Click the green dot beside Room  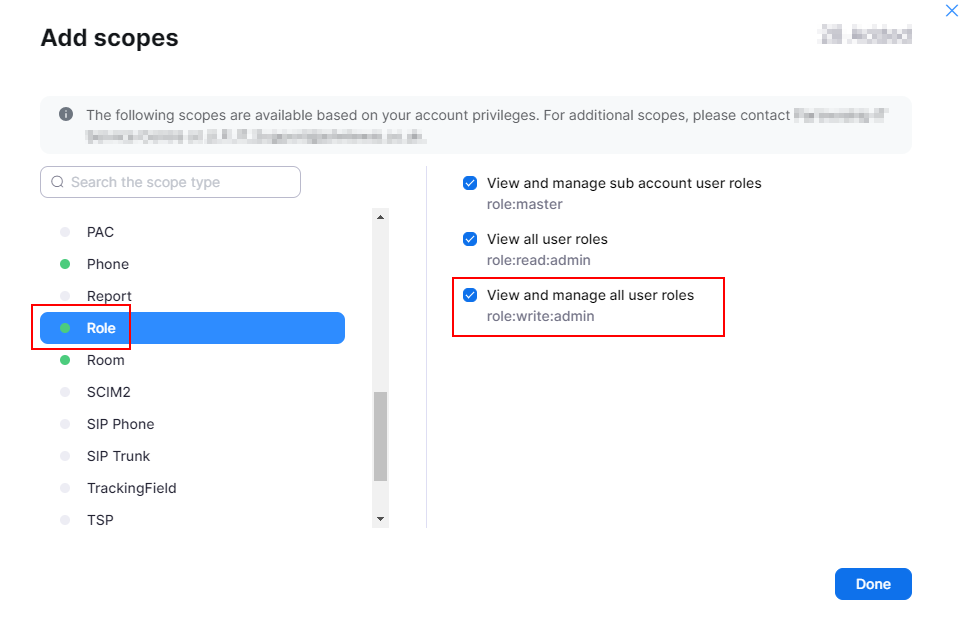pyautogui.click(x=65, y=360)
